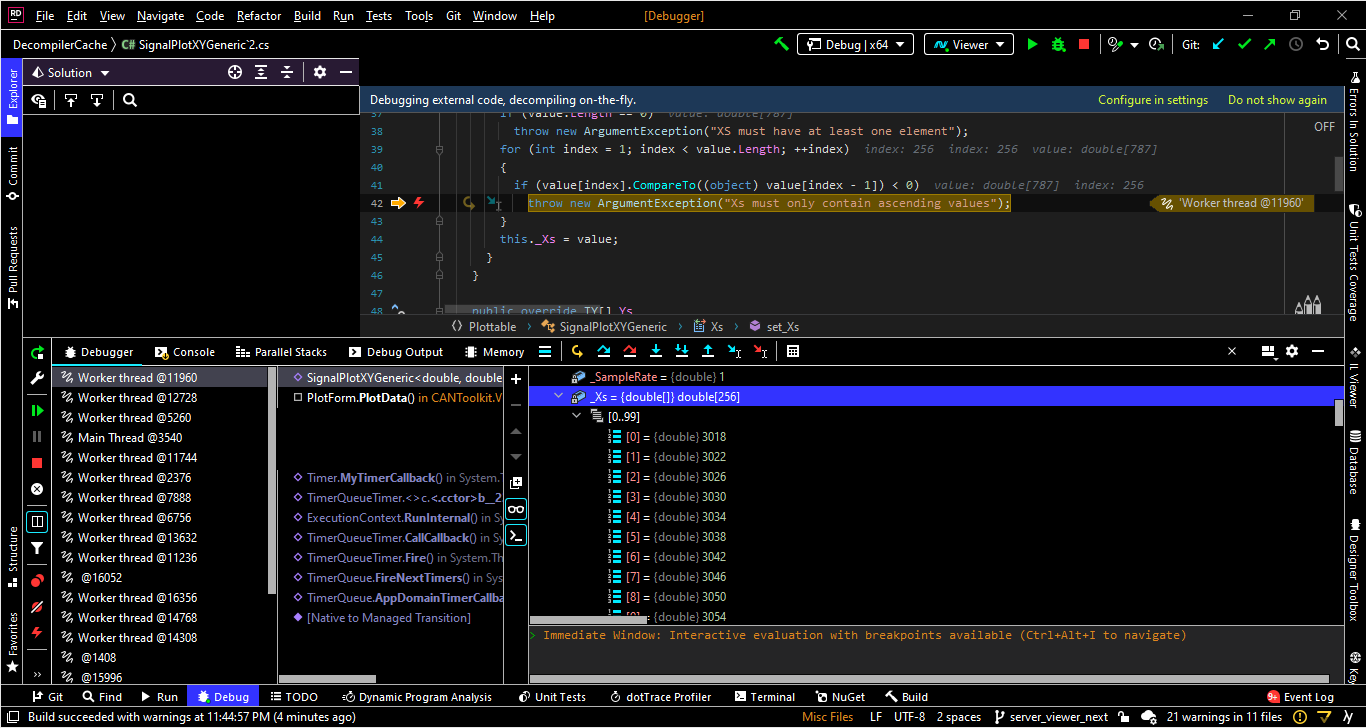Push changes using the Git push arrow icon
The height and width of the screenshot is (728, 1366).
[1268, 44]
